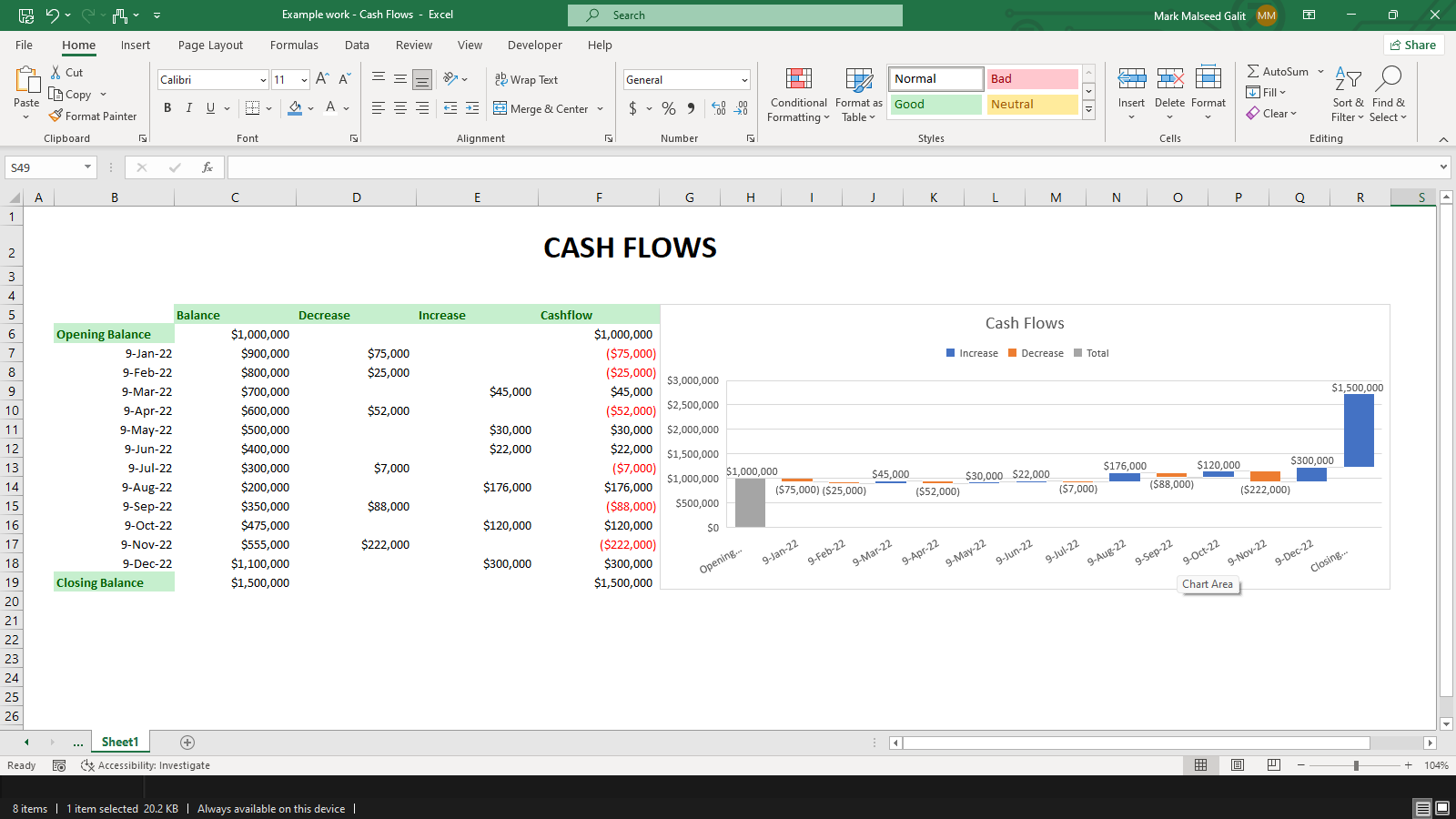Click the Delete Cells icon
This screenshot has height=819, width=1456.
pyautogui.click(x=1170, y=78)
